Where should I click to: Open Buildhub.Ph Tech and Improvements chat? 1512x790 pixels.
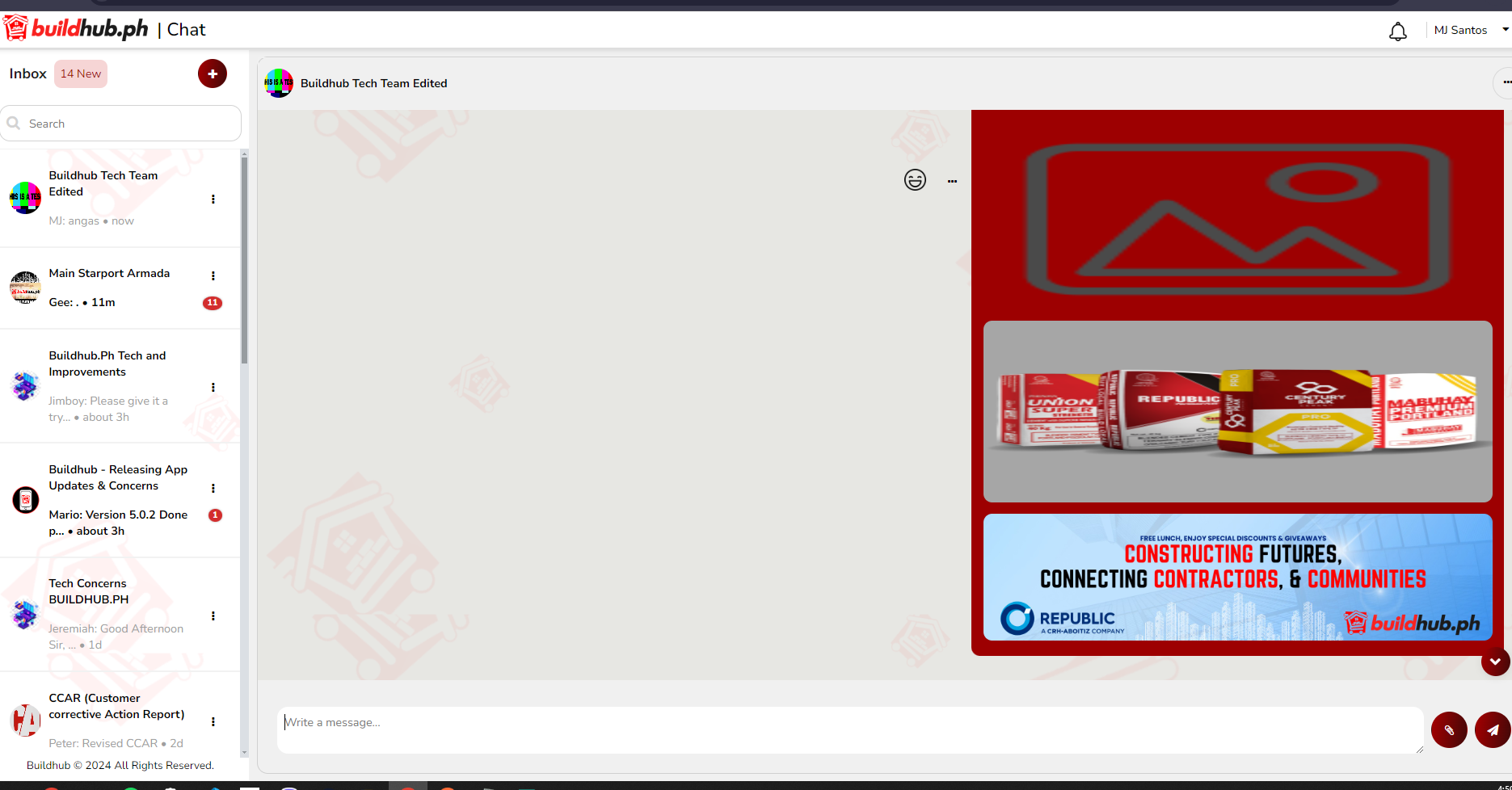[107, 385]
